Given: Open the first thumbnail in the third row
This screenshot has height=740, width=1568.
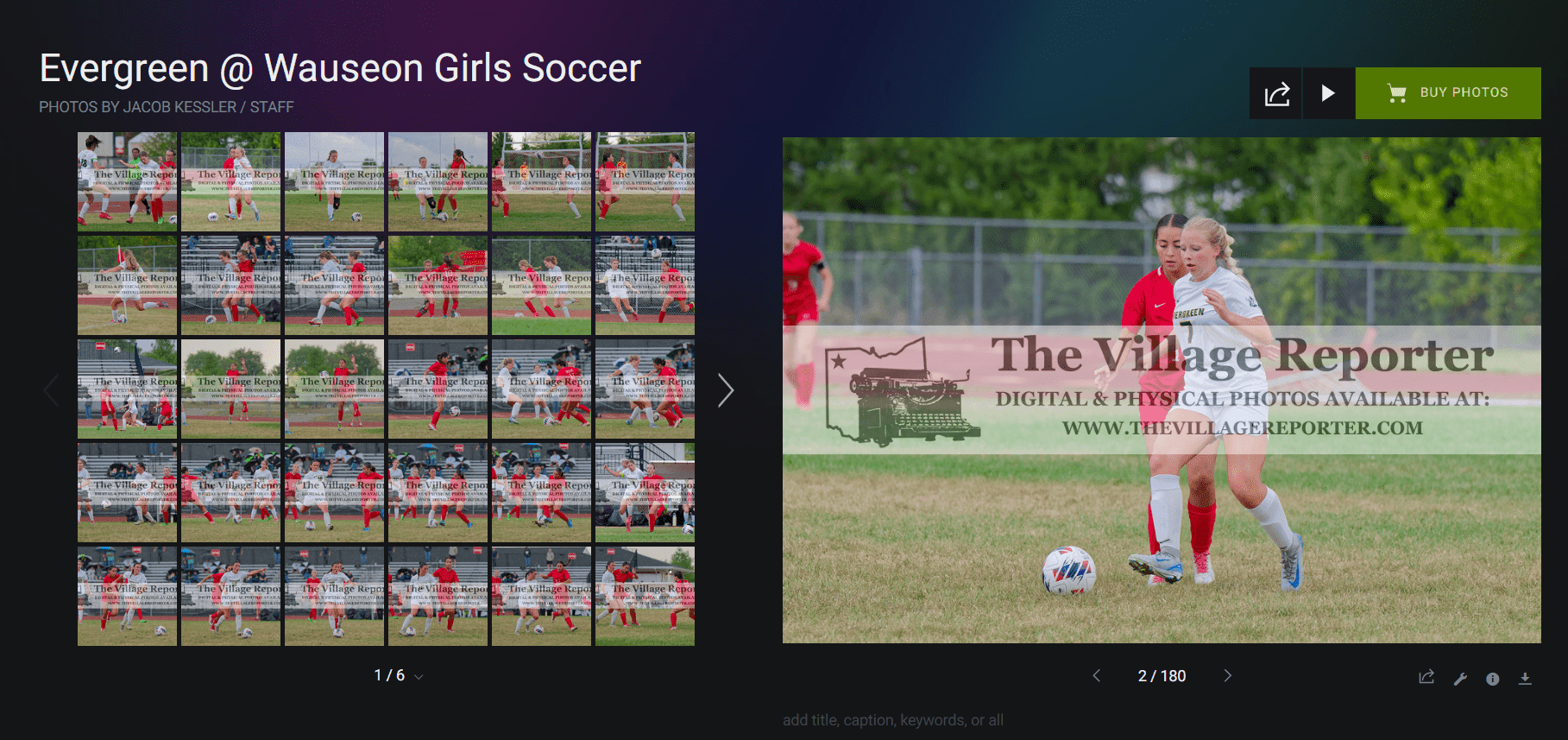Looking at the screenshot, I should [x=127, y=389].
